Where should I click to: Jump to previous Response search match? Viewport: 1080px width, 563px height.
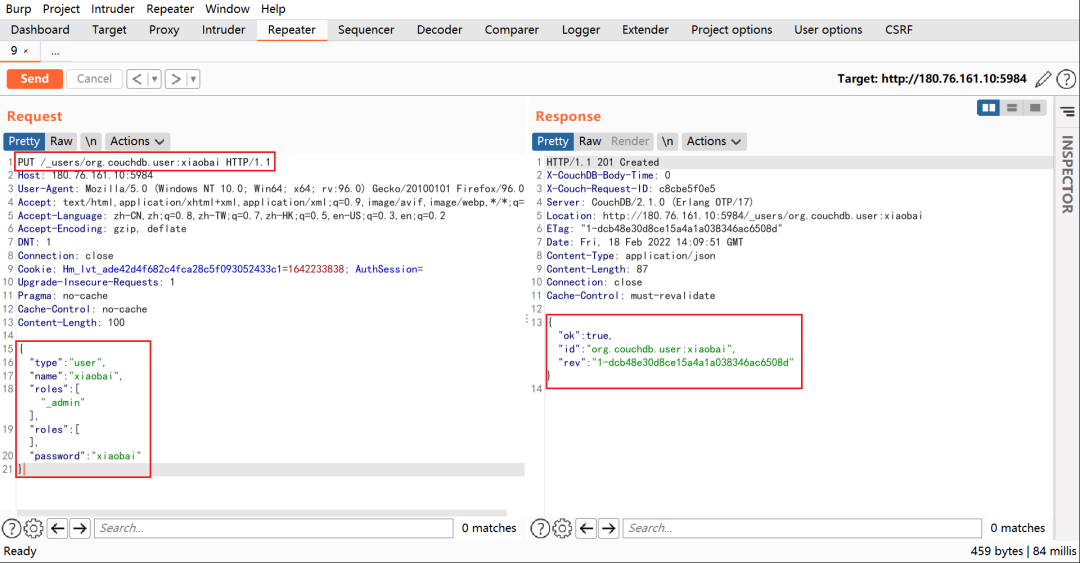coord(586,529)
